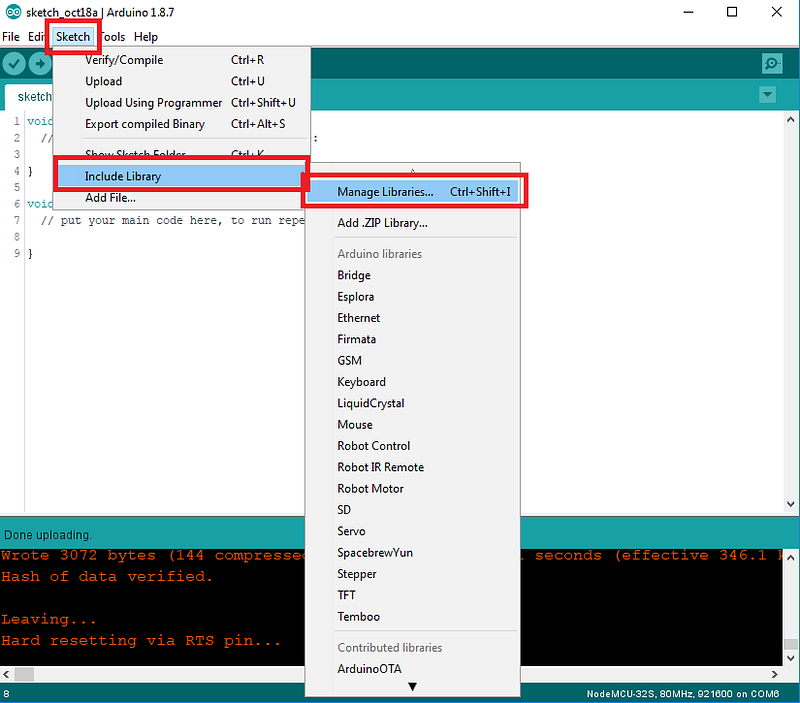The image size is (800, 703).
Task: Select Upload Using Programmer
Action: [182, 103]
